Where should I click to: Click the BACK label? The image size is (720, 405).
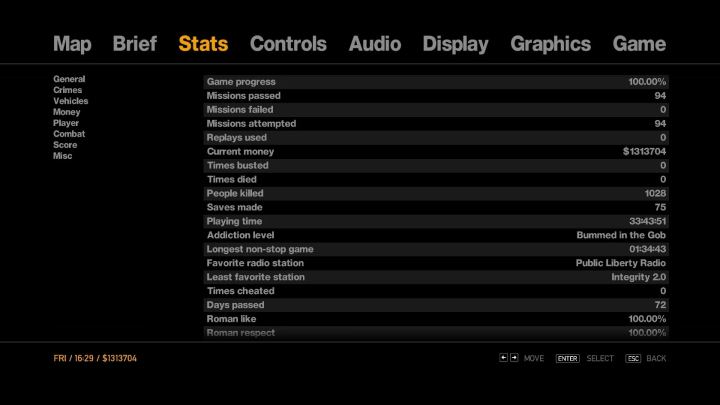[656, 359]
